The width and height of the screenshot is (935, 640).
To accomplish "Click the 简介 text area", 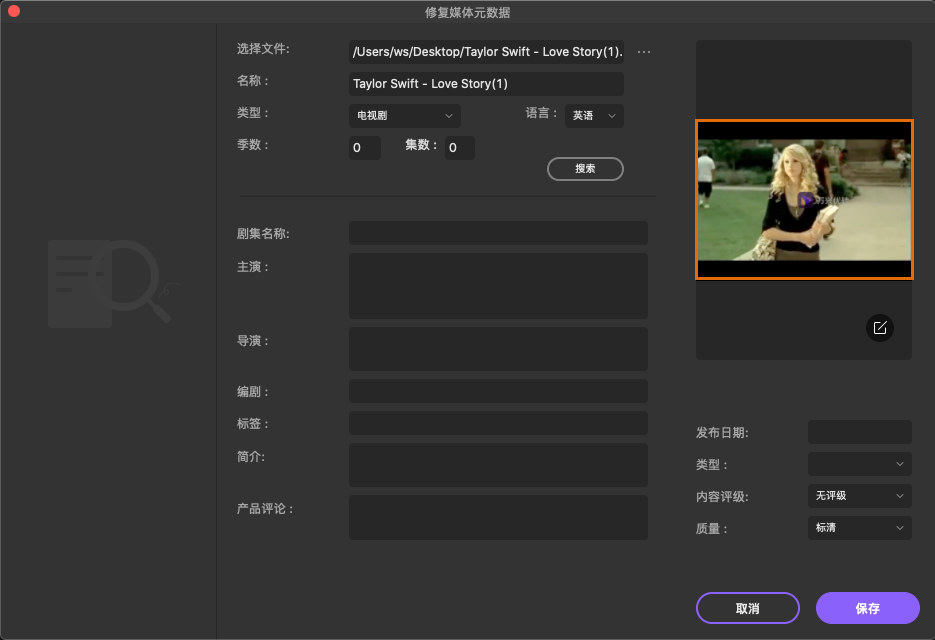I will pos(498,465).
